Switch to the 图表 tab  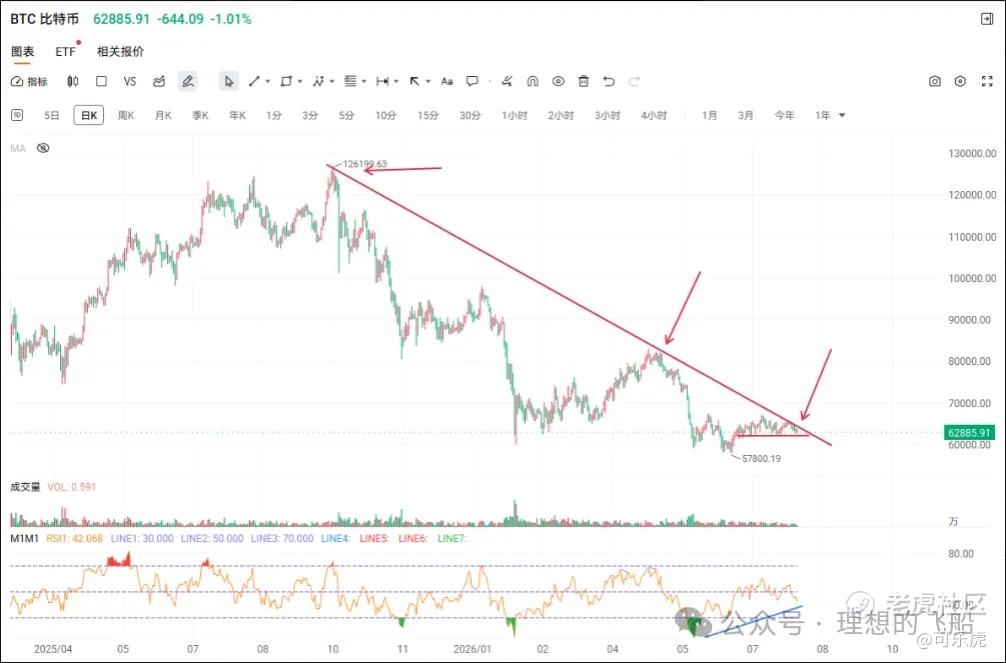point(22,51)
